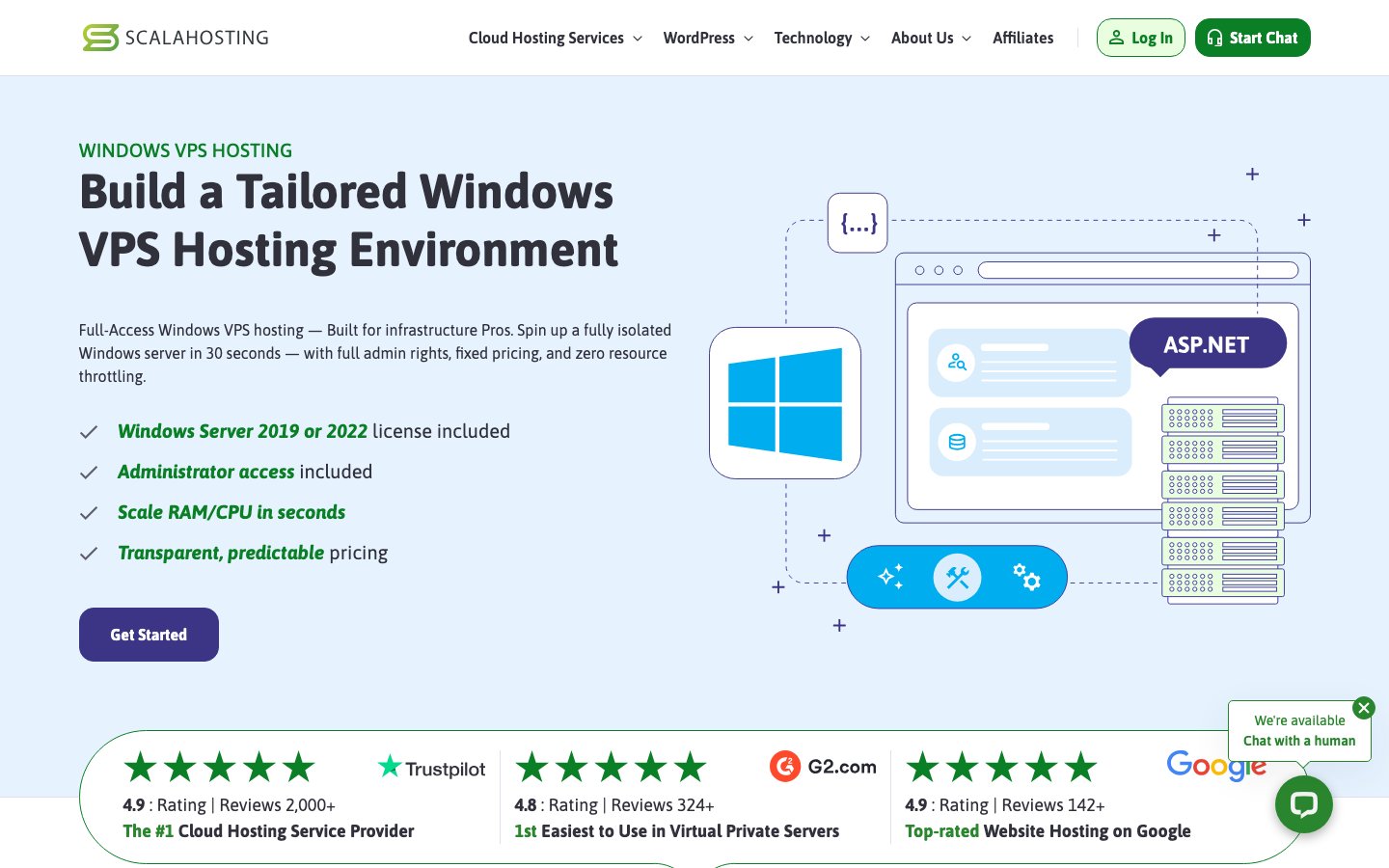Click the Start Chat button
Viewport: 1389px width, 868px height.
pyautogui.click(x=1252, y=38)
